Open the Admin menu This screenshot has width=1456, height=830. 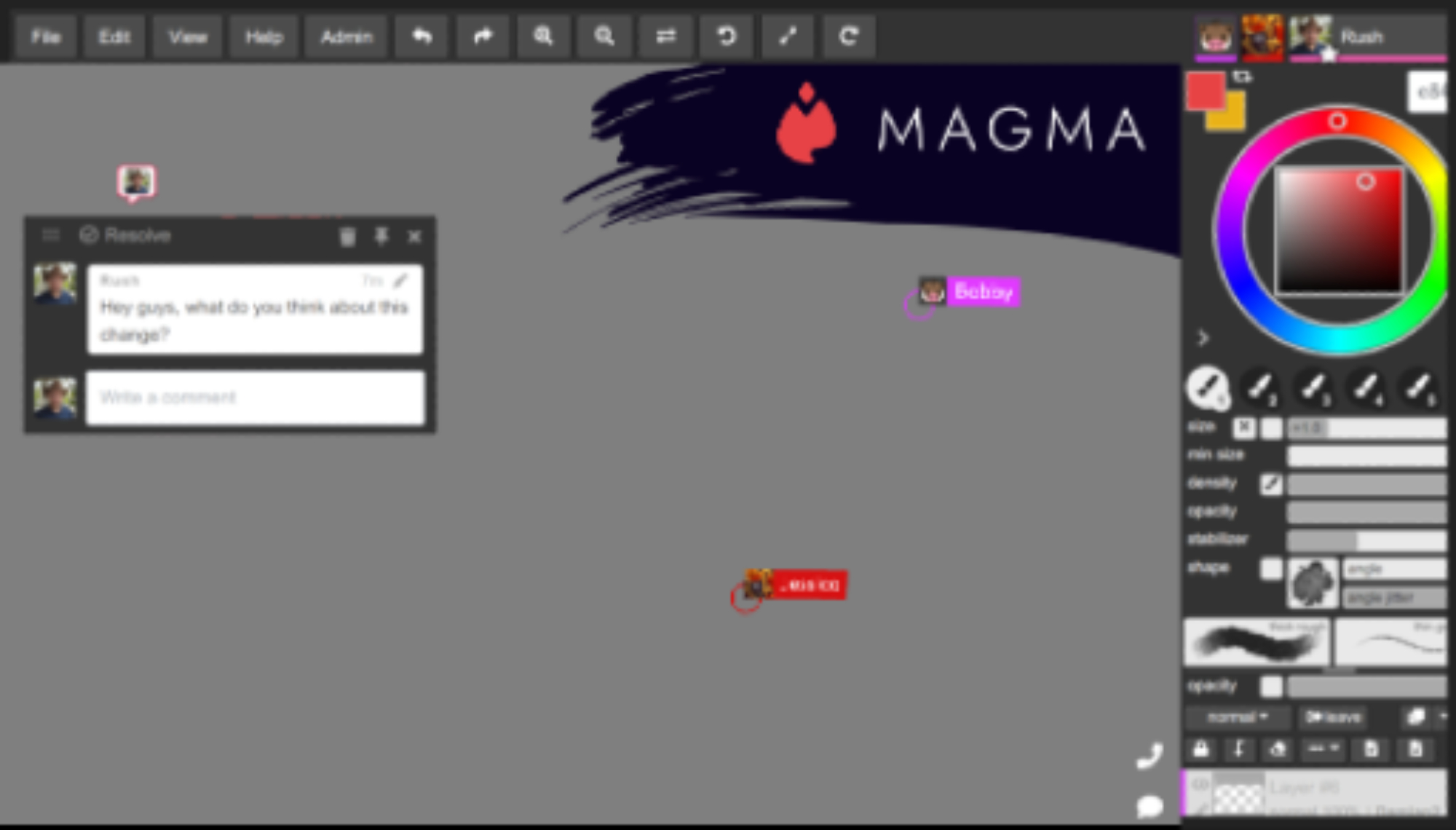click(x=347, y=36)
